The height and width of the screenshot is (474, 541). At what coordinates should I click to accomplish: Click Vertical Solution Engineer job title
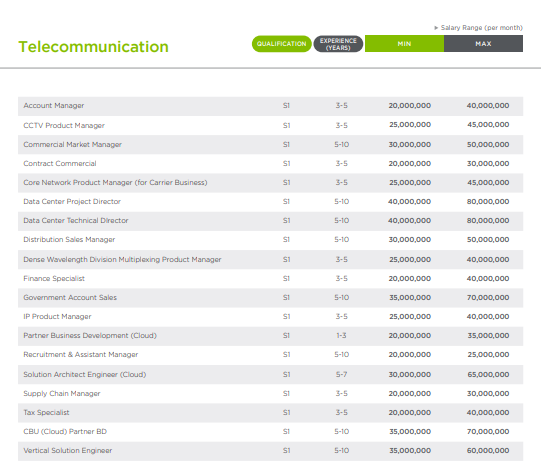click(x=68, y=450)
